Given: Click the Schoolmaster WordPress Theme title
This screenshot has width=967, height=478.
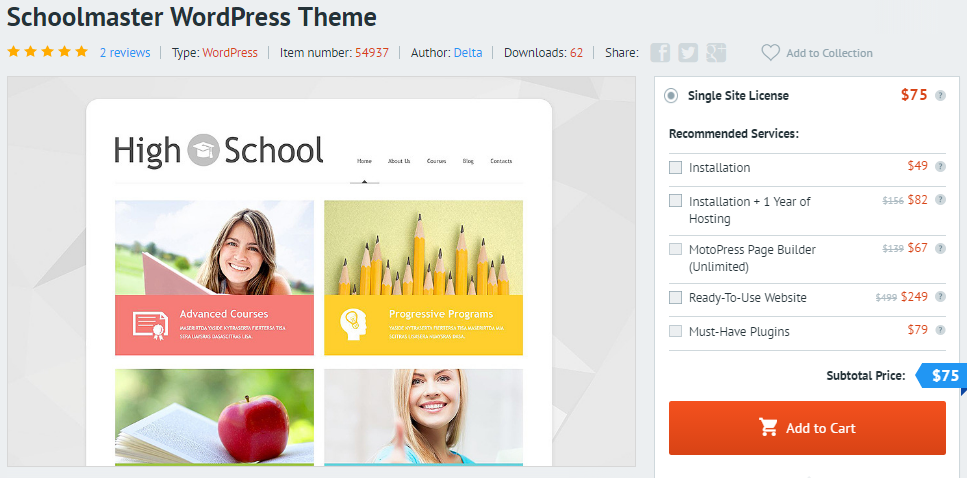Looking at the screenshot, I should [192, 17].
